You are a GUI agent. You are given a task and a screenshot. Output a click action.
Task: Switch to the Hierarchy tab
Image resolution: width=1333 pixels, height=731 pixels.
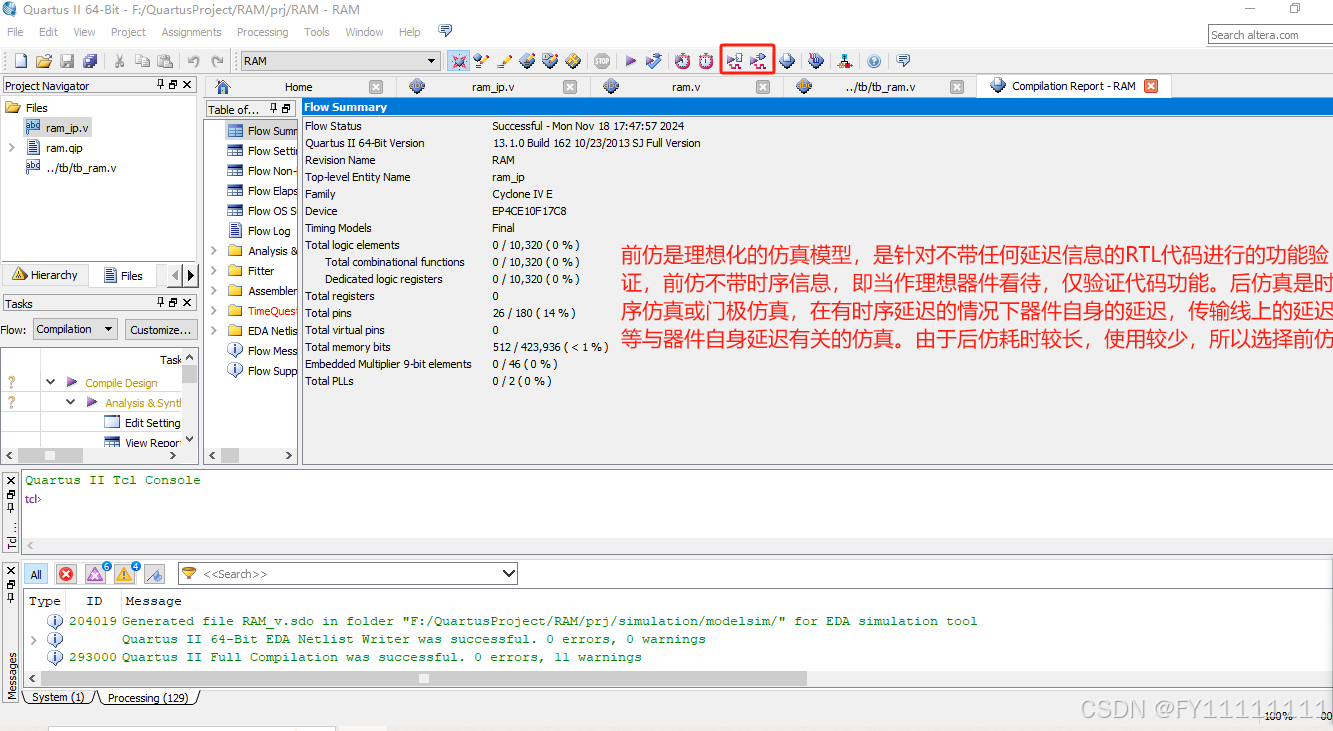45,275
